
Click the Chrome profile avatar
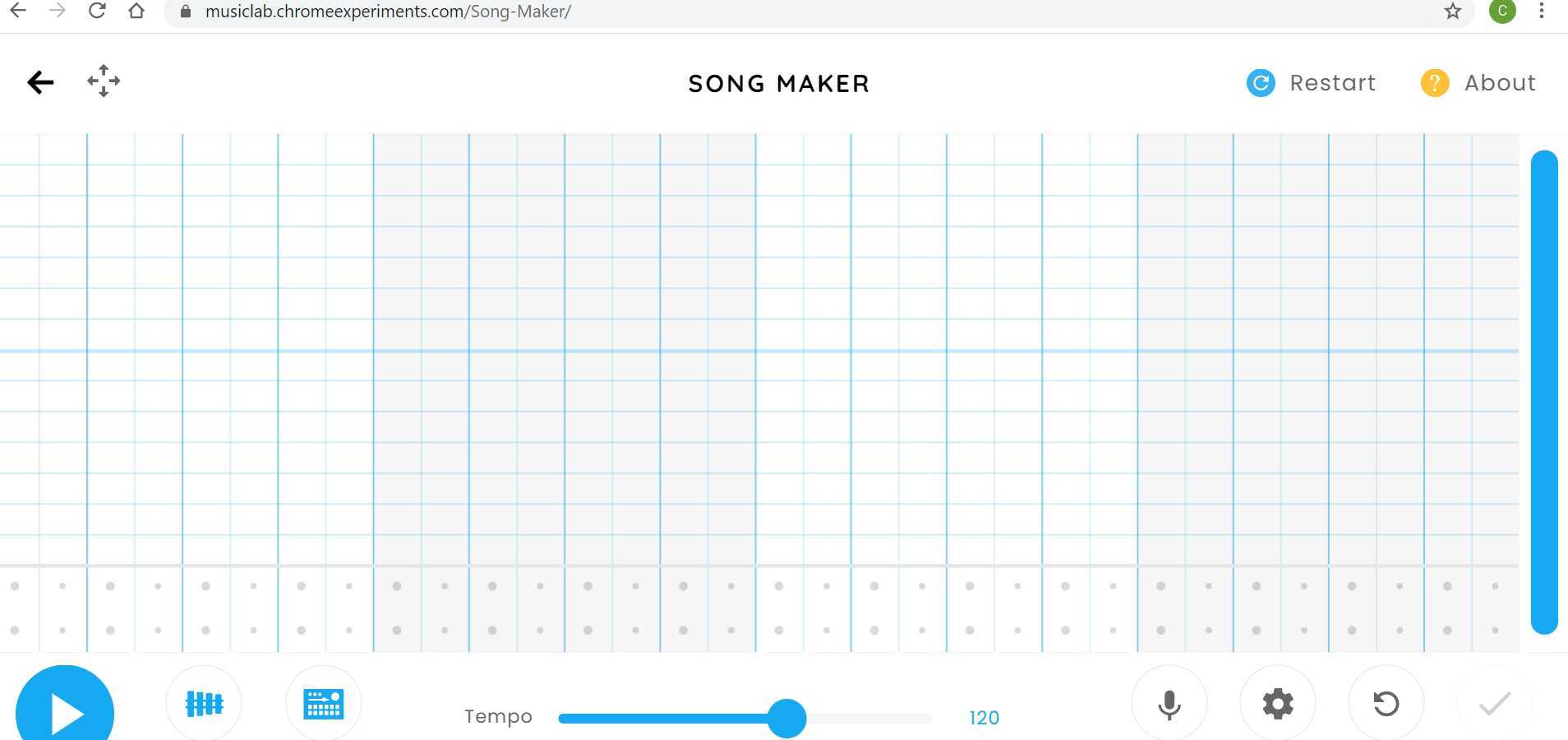click(1503, 11)
